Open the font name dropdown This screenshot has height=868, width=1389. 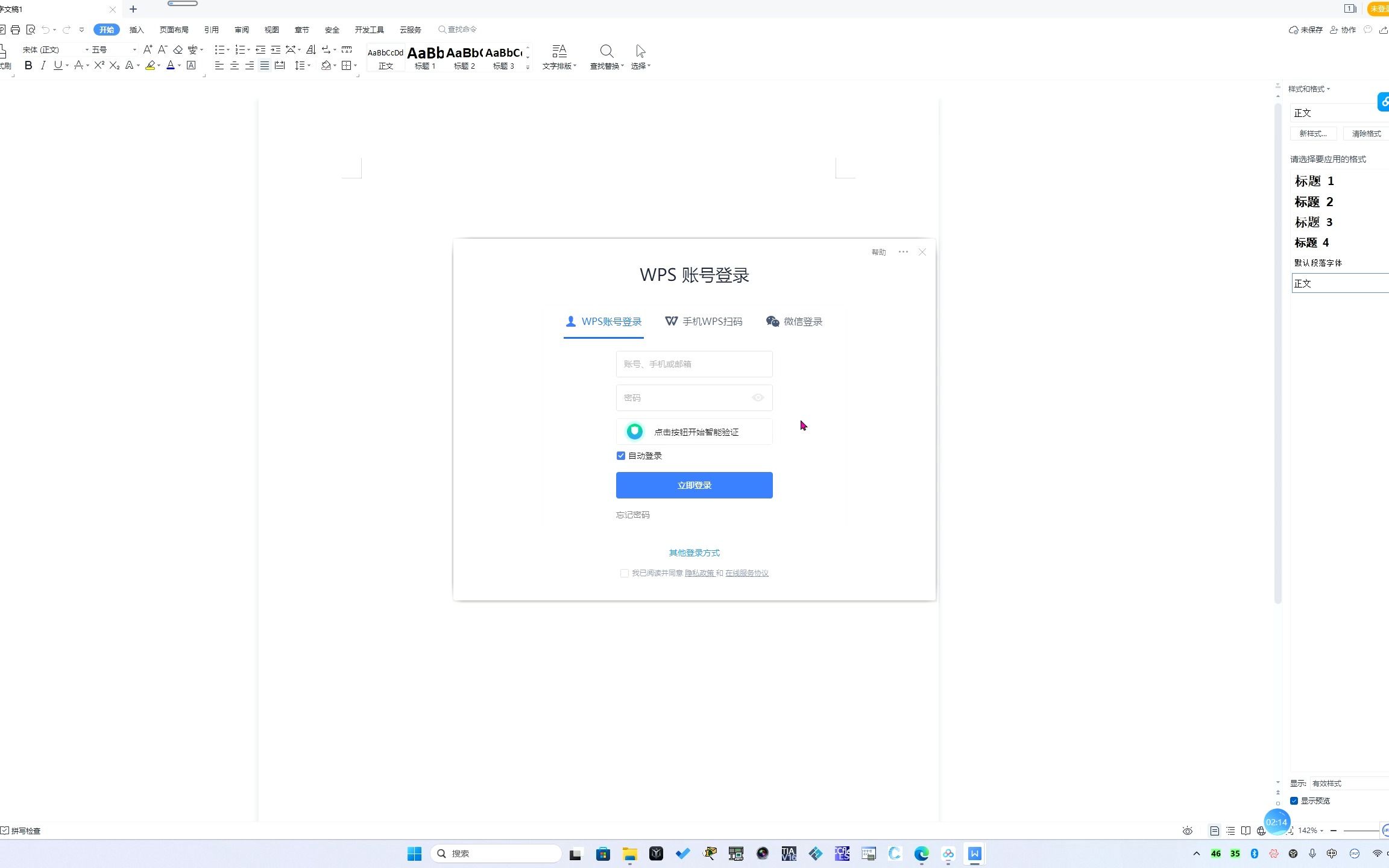87,50
